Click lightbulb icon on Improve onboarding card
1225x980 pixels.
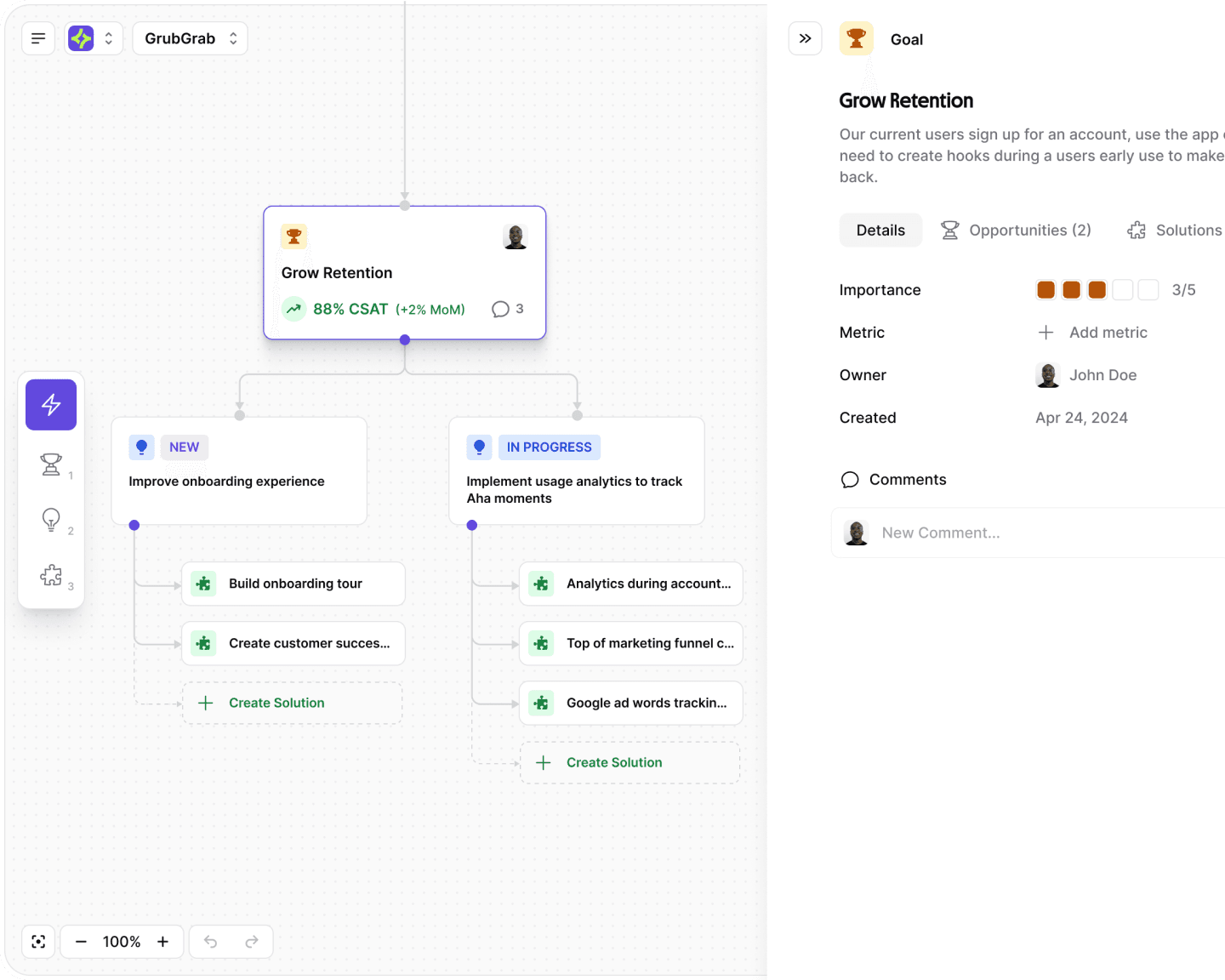point(141,447)
